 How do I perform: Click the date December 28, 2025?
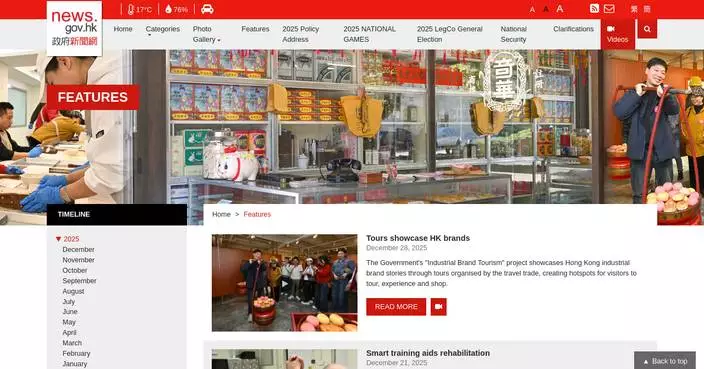coord(396,248)
